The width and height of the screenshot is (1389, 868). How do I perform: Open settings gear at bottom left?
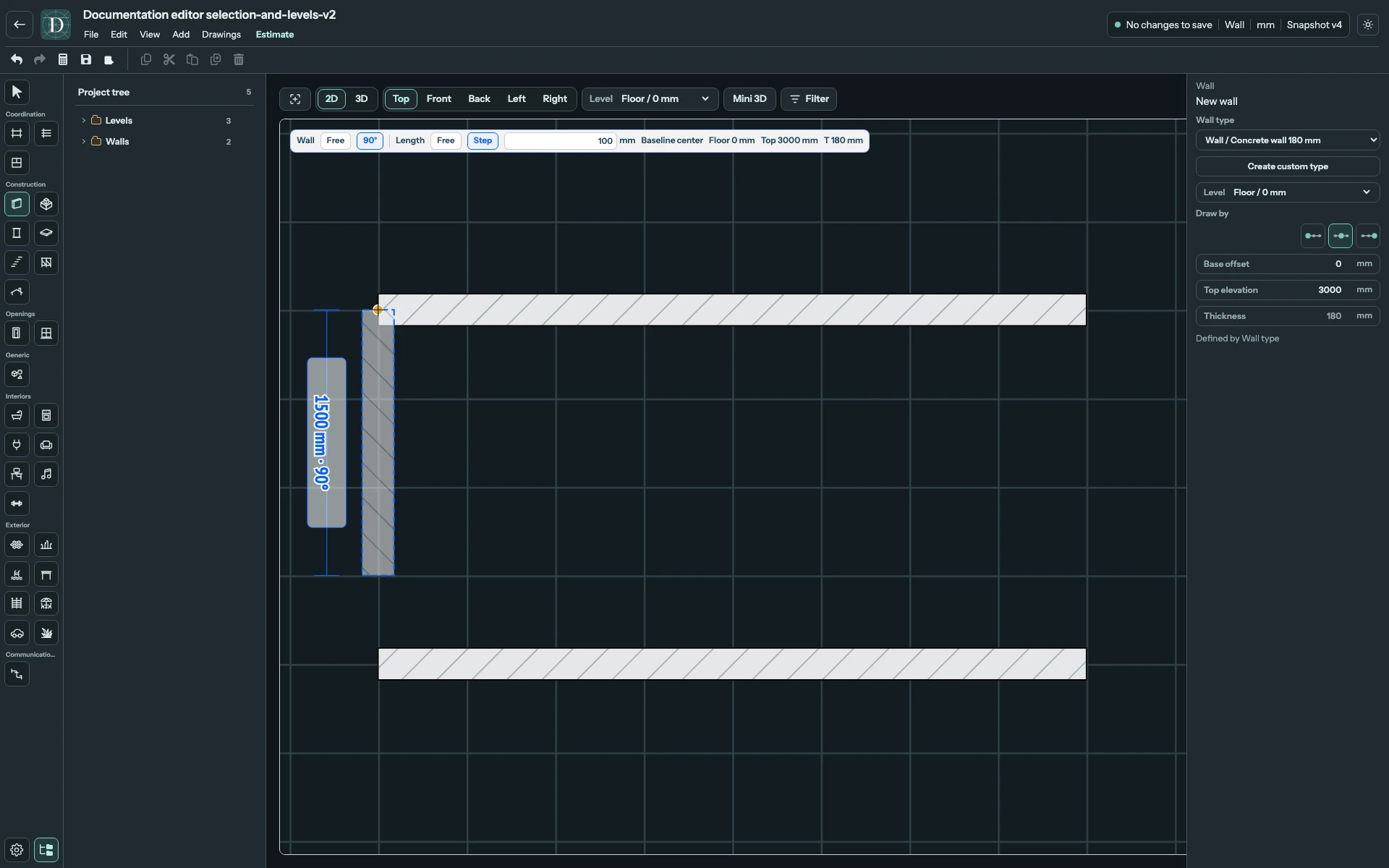pyautogui.click(x=17, y=850)
